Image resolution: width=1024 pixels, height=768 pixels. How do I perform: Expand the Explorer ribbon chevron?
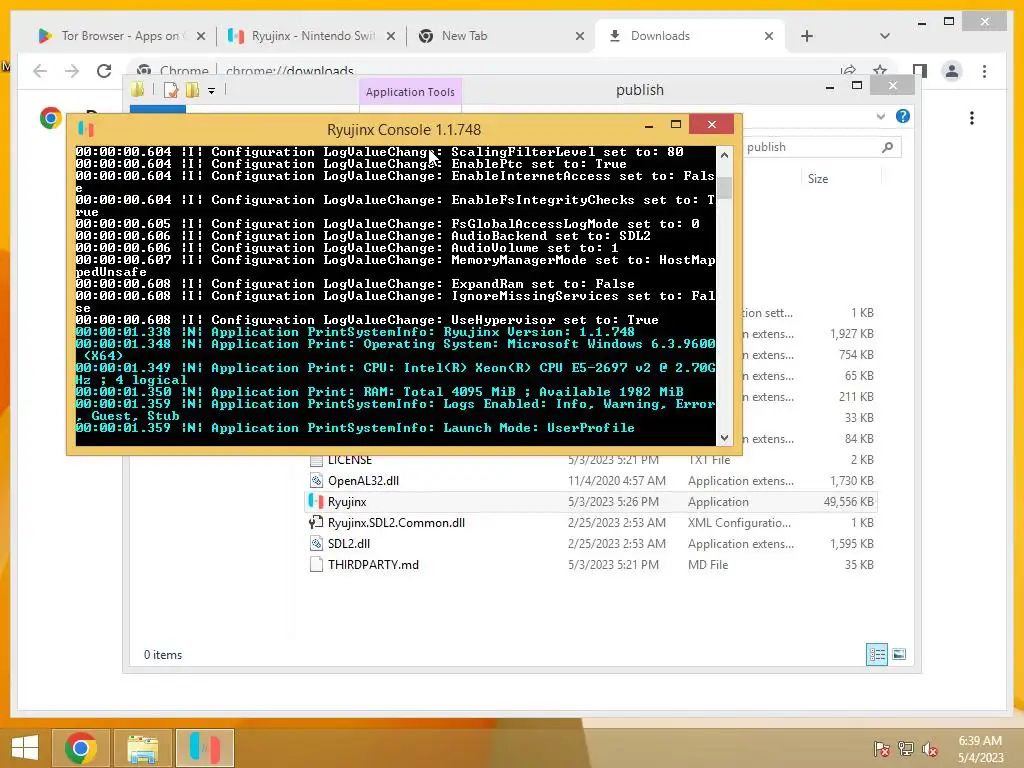(881, 116)
